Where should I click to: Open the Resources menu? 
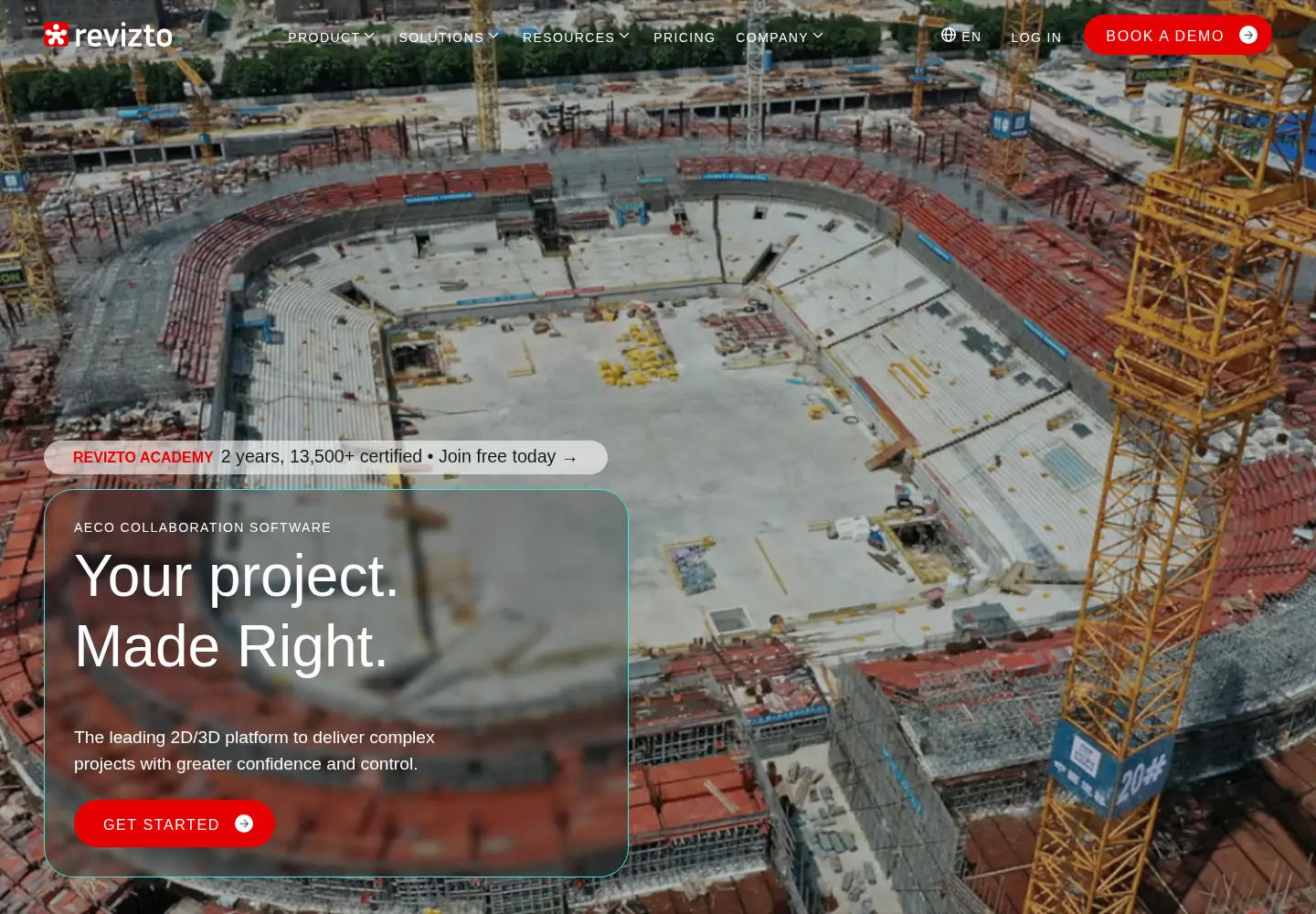click(577, 37)
